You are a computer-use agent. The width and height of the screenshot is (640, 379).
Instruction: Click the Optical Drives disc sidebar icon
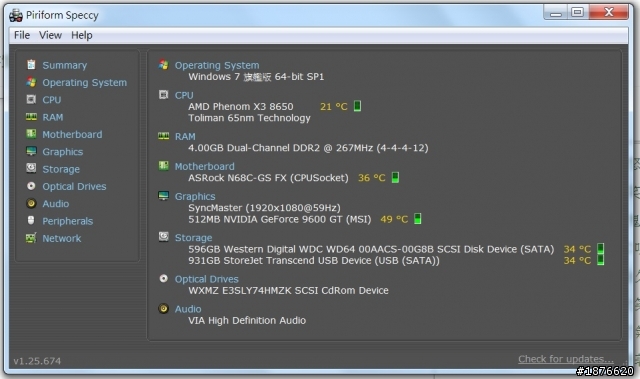[31, 186]
